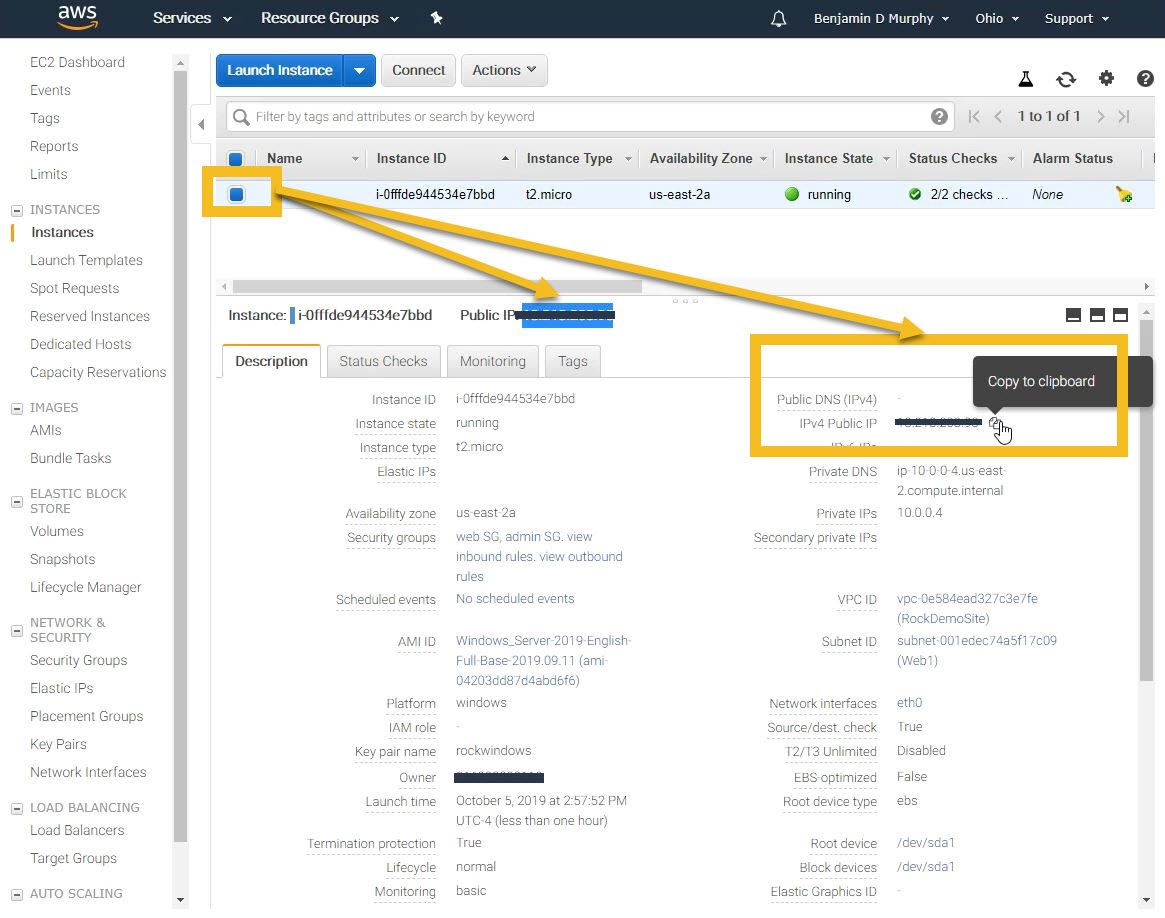Open Launch Templates in sidebar
The width and height of the screenshot is (1165, 918).
pyautogui.click(x=86, y=261)
